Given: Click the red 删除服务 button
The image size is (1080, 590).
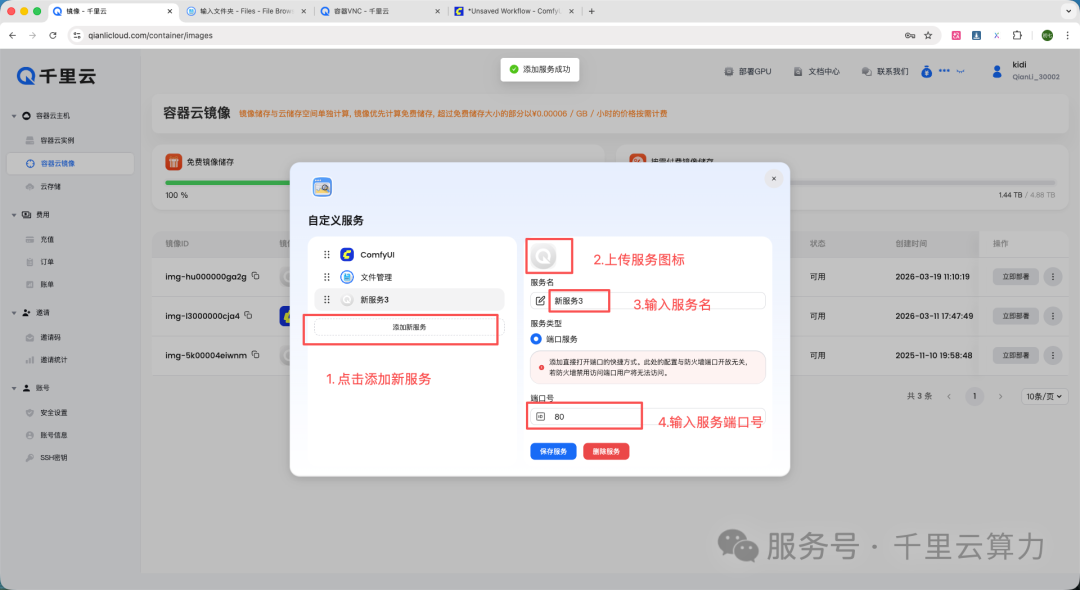Looking at the screenshot, I should coord(606,452).
